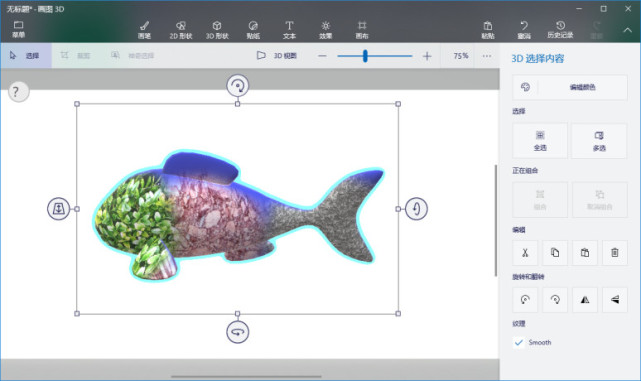The image size is (641, 381).
Task: Open the Effects tool
Action: [325, 30]
